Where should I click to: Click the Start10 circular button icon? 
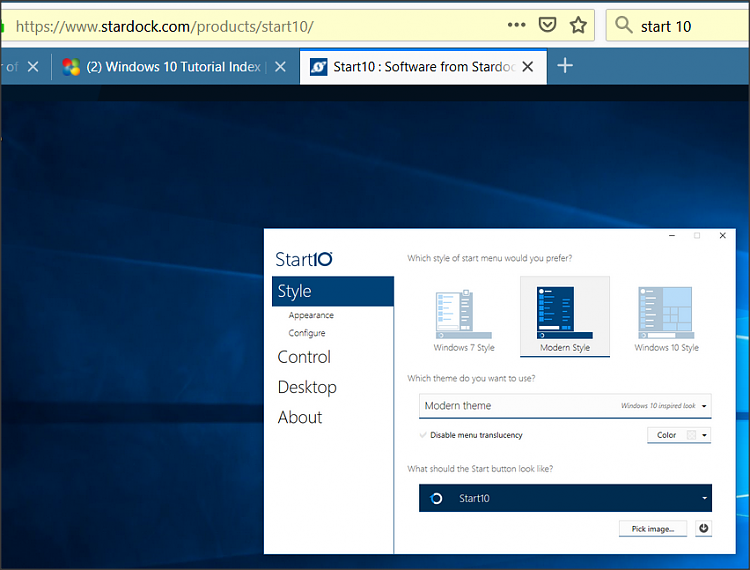click(x=436, y=498)
